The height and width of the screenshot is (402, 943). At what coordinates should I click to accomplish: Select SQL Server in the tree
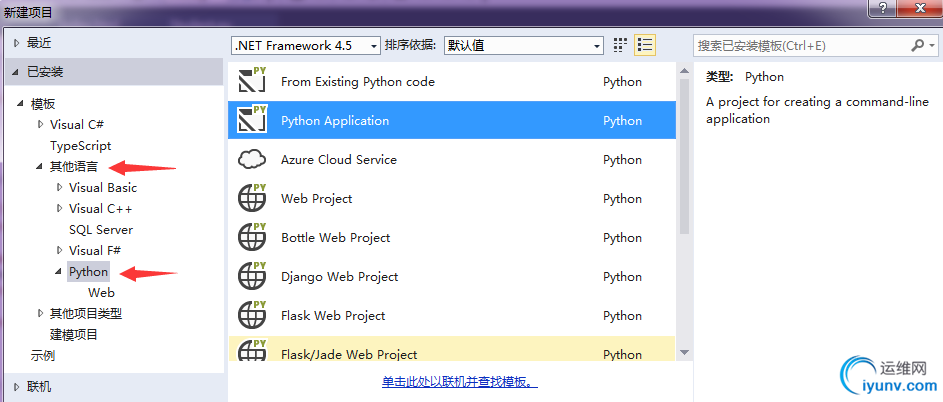click(x=101, y=230)
